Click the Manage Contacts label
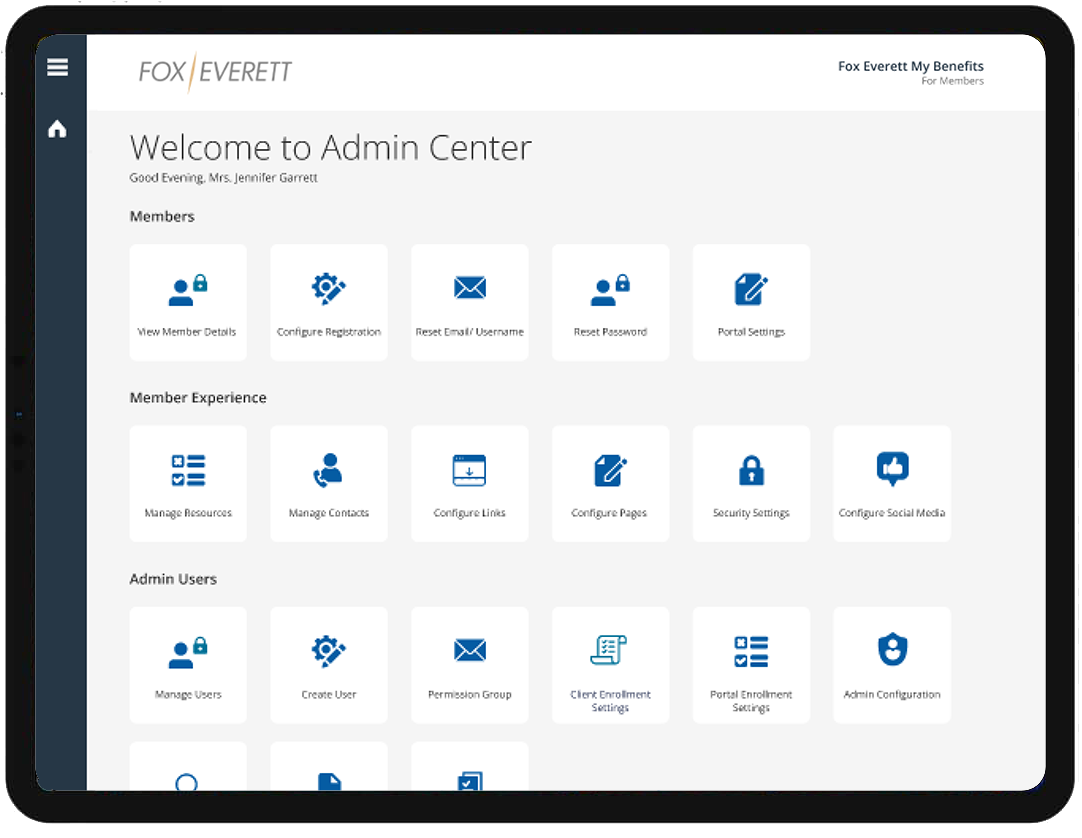The width and height of the screenshot is (1082, 838). coord(329,513)
